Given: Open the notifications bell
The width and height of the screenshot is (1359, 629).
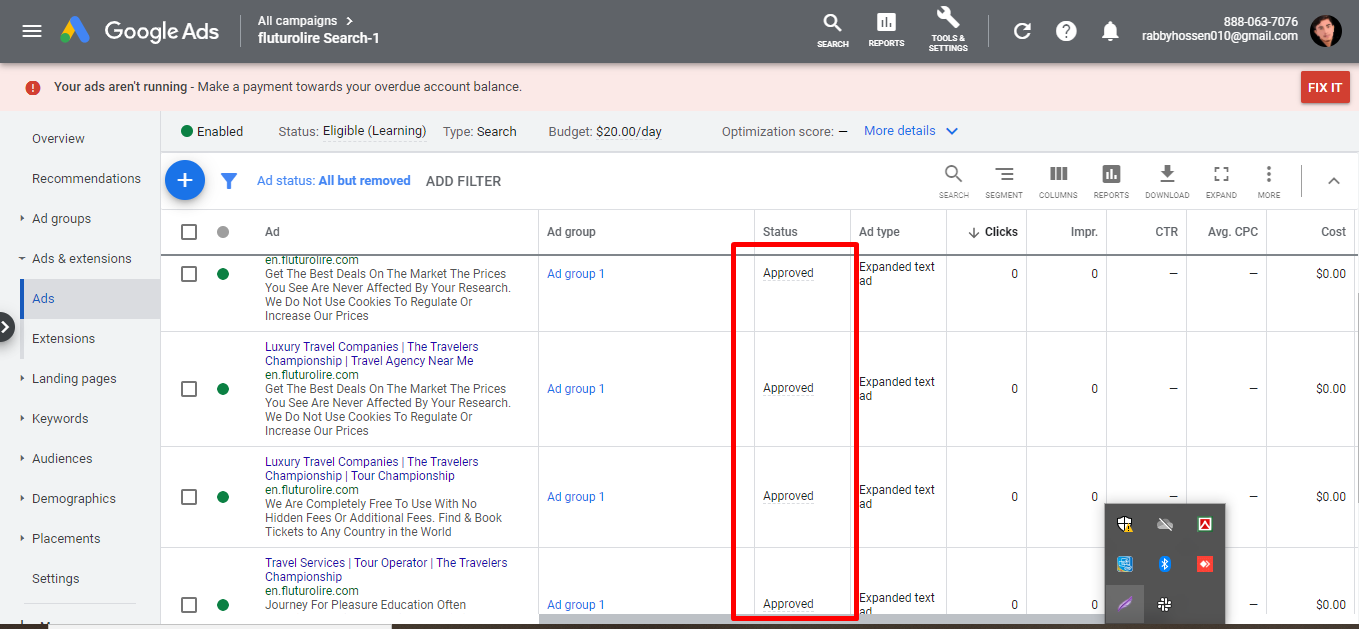Looking at the screenshot, I should [x=1110, y=31].
